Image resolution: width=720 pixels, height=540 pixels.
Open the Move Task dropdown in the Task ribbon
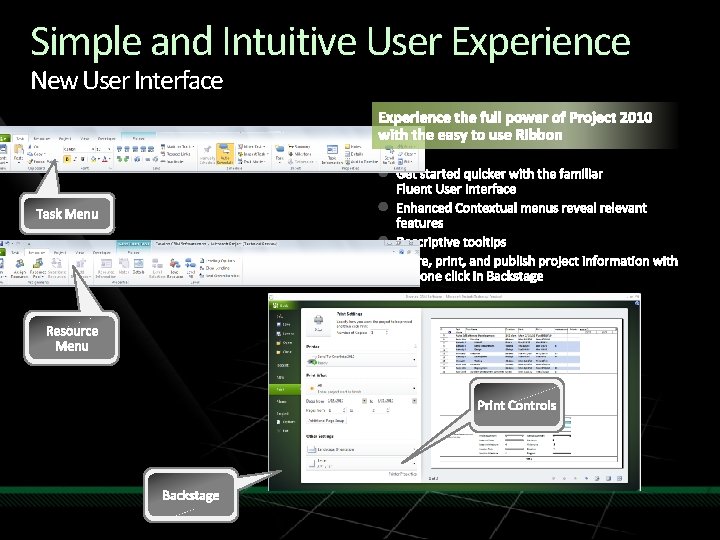coord(252,146)
